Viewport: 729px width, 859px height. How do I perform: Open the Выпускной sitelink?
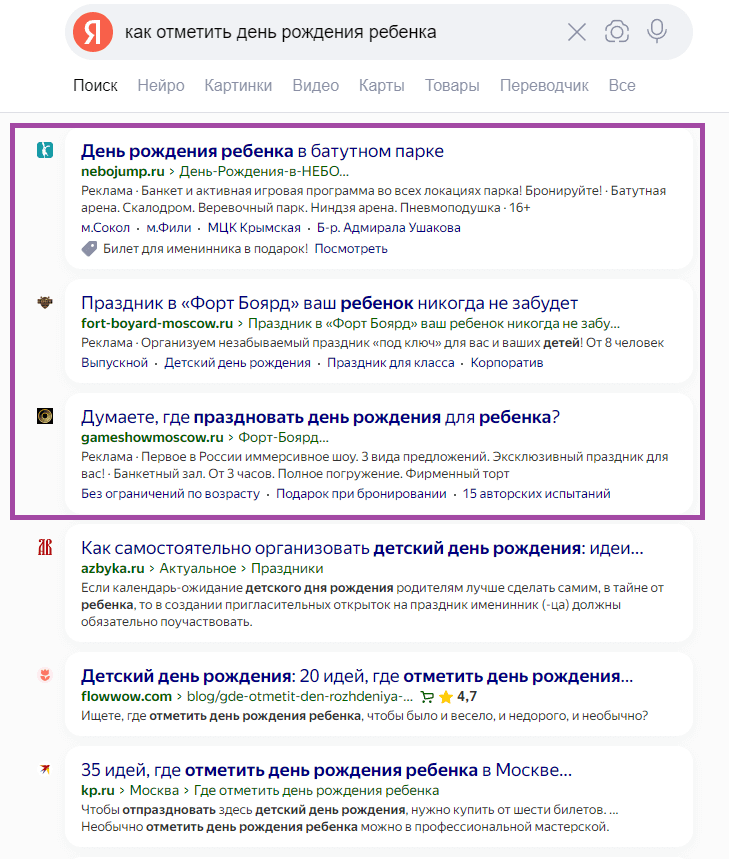click(x=114, y=363)
